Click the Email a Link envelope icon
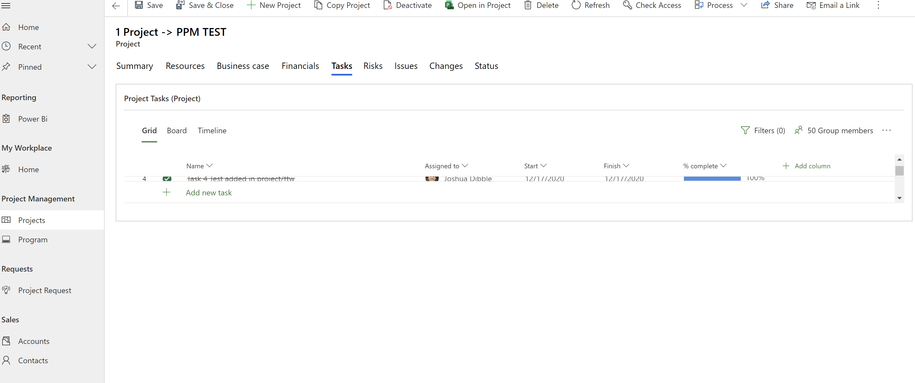 click(811, 5)
